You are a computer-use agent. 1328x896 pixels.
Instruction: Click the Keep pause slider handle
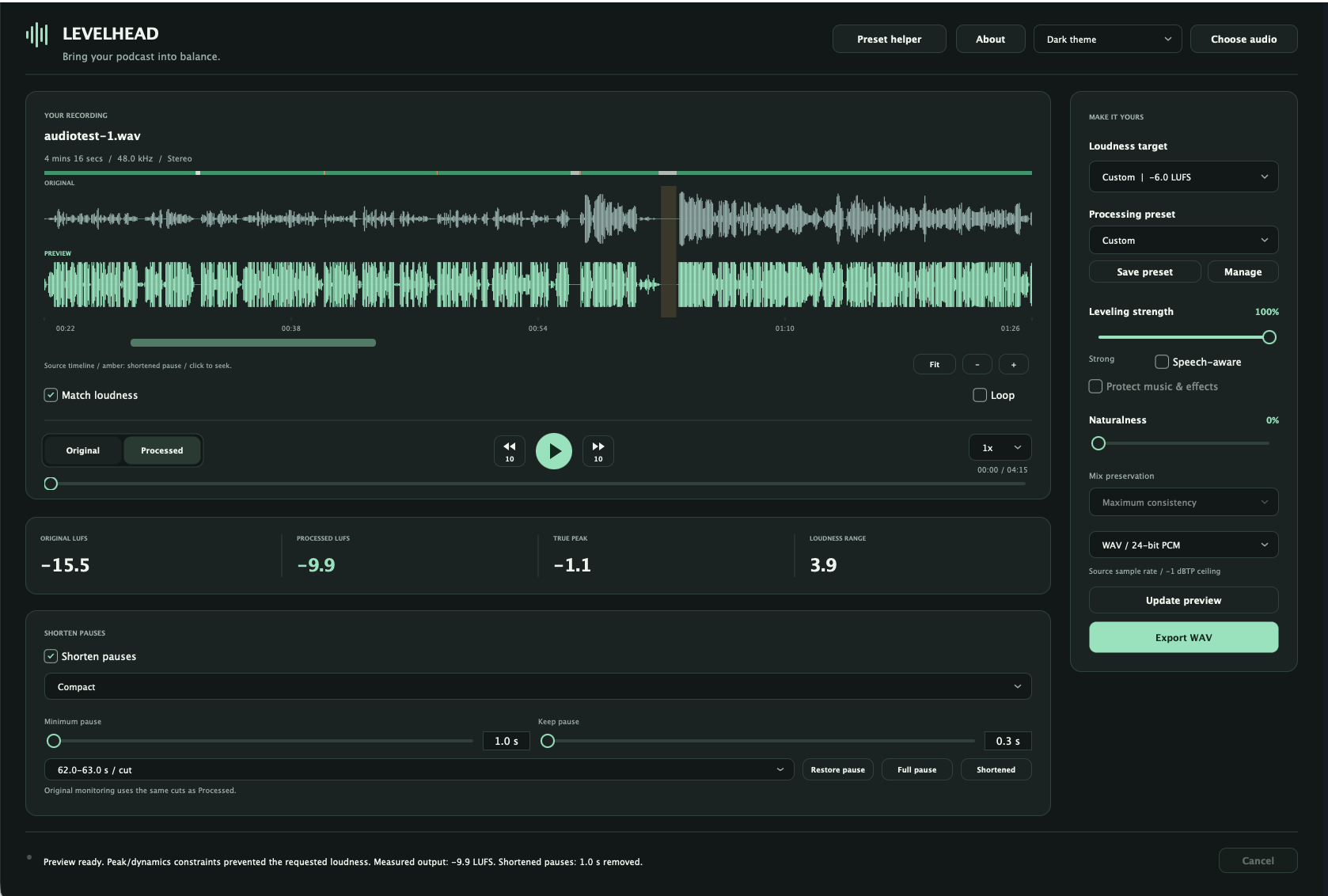pyautogui.click(x=548, y=741)
